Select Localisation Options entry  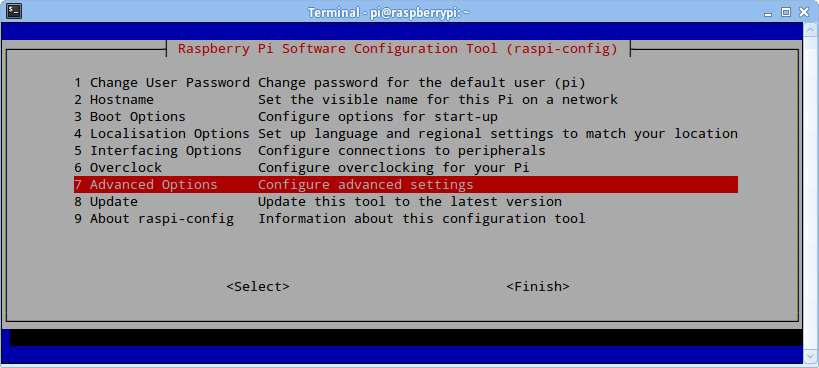coord(406,134)
